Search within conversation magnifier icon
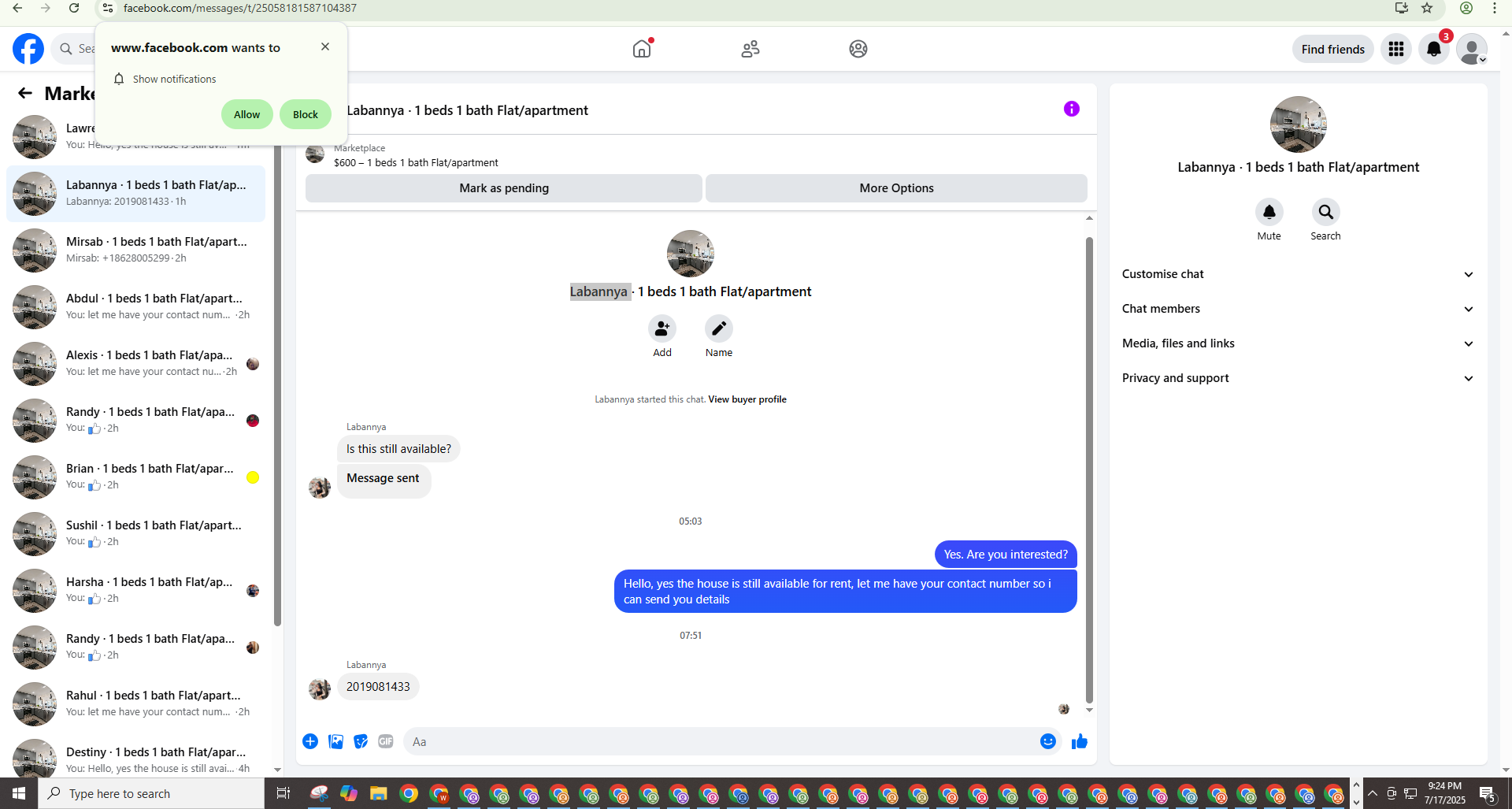Viewport: 1512px width, 809px height. click(x=1326, y=212)
